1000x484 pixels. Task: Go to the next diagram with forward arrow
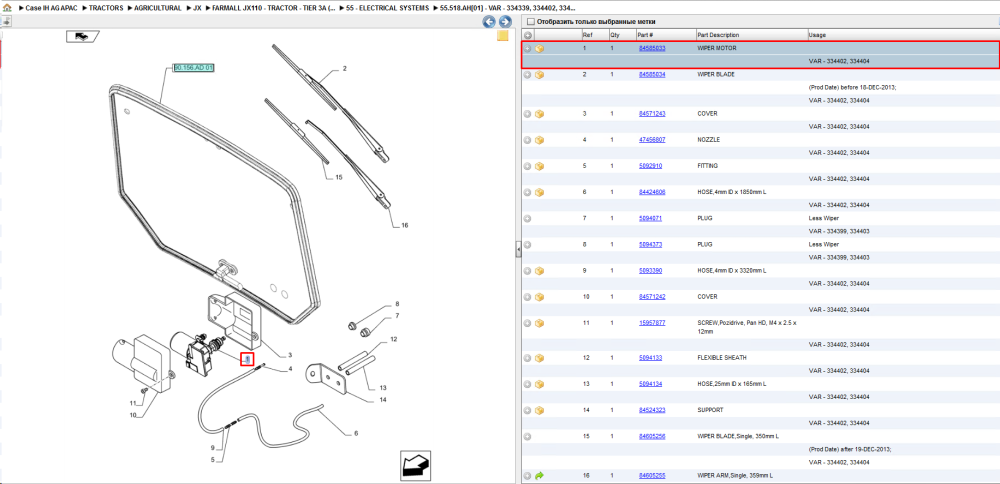click(x=504, y=22)
